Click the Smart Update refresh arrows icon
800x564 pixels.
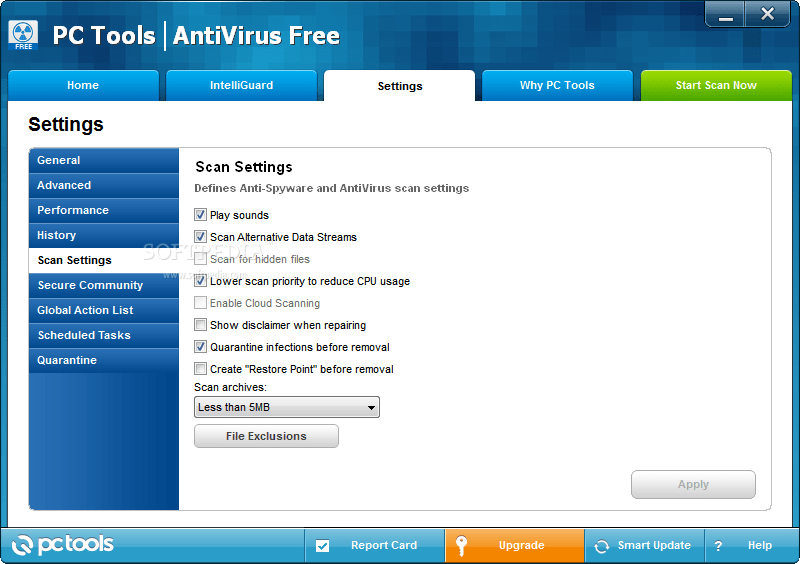[x=602, y=546]
